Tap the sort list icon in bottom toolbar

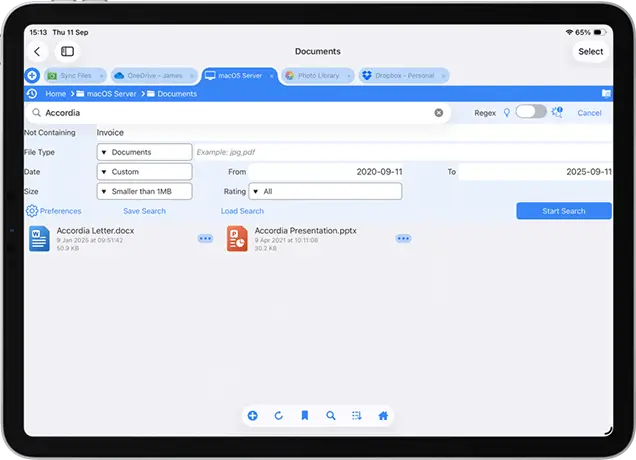[x=357, y=416]
